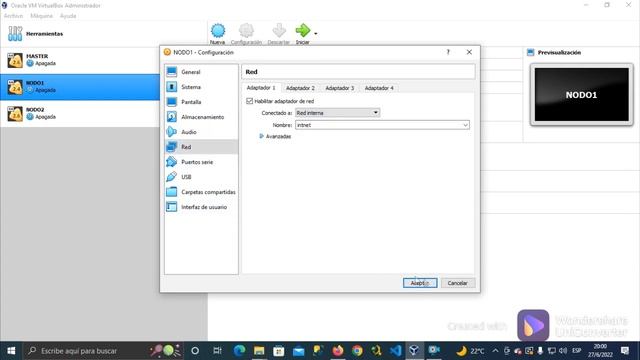Click the taskbar search box

point(103,351)
